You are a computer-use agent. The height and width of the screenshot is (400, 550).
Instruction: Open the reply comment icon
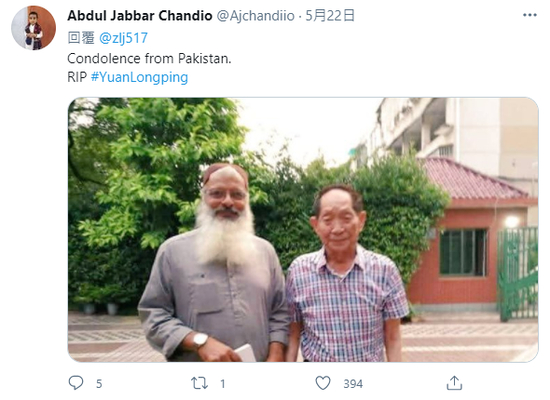76,383
